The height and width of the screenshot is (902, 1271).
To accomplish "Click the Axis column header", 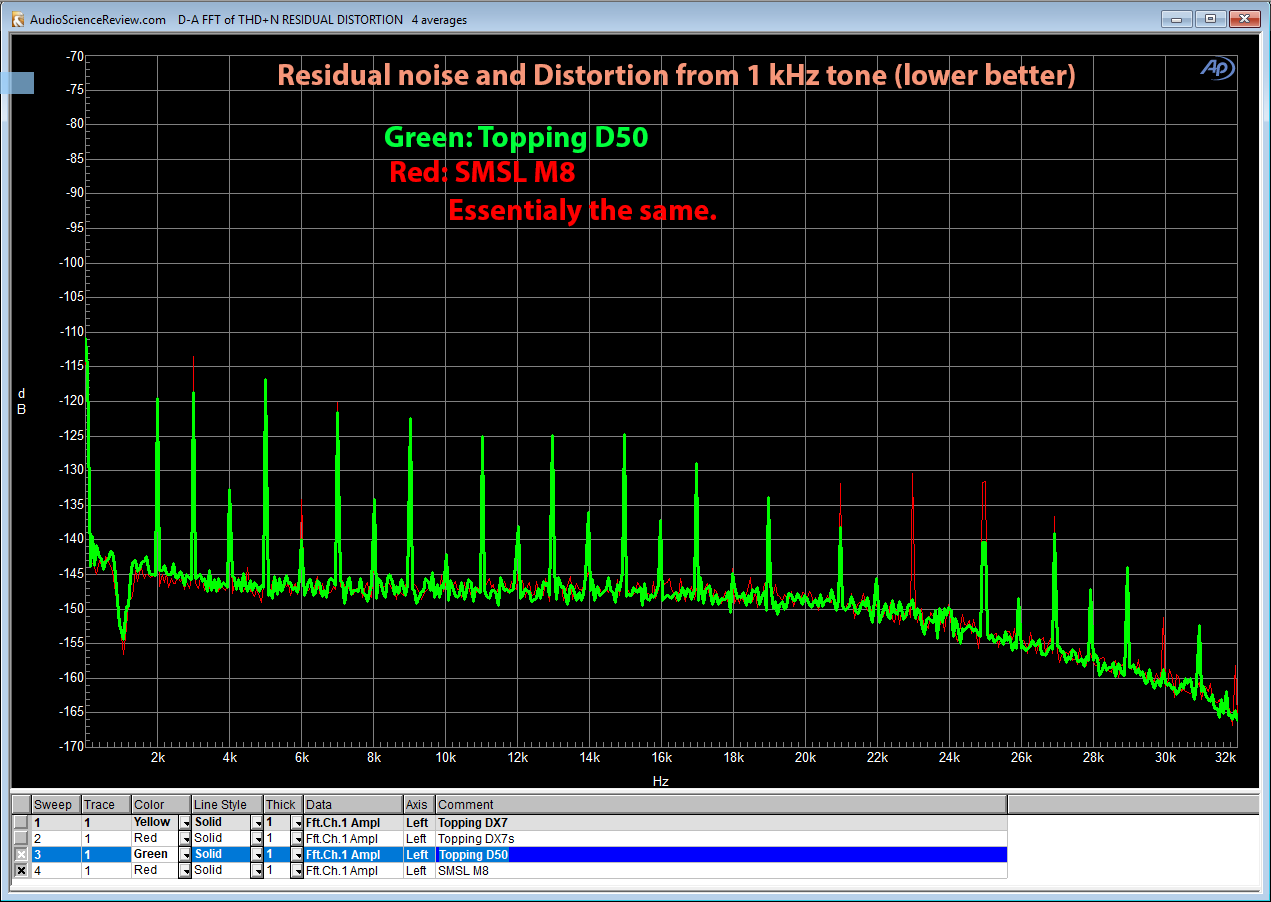I will pyautogui.click(x=419, y=804).
